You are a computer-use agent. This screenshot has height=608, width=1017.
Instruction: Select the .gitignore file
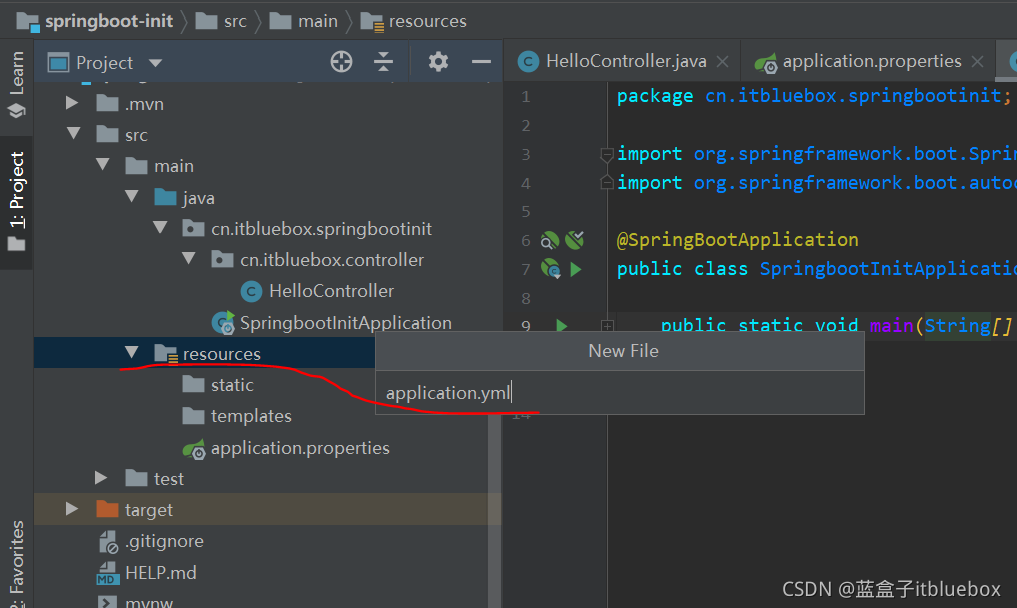click(x=150, y=542)
